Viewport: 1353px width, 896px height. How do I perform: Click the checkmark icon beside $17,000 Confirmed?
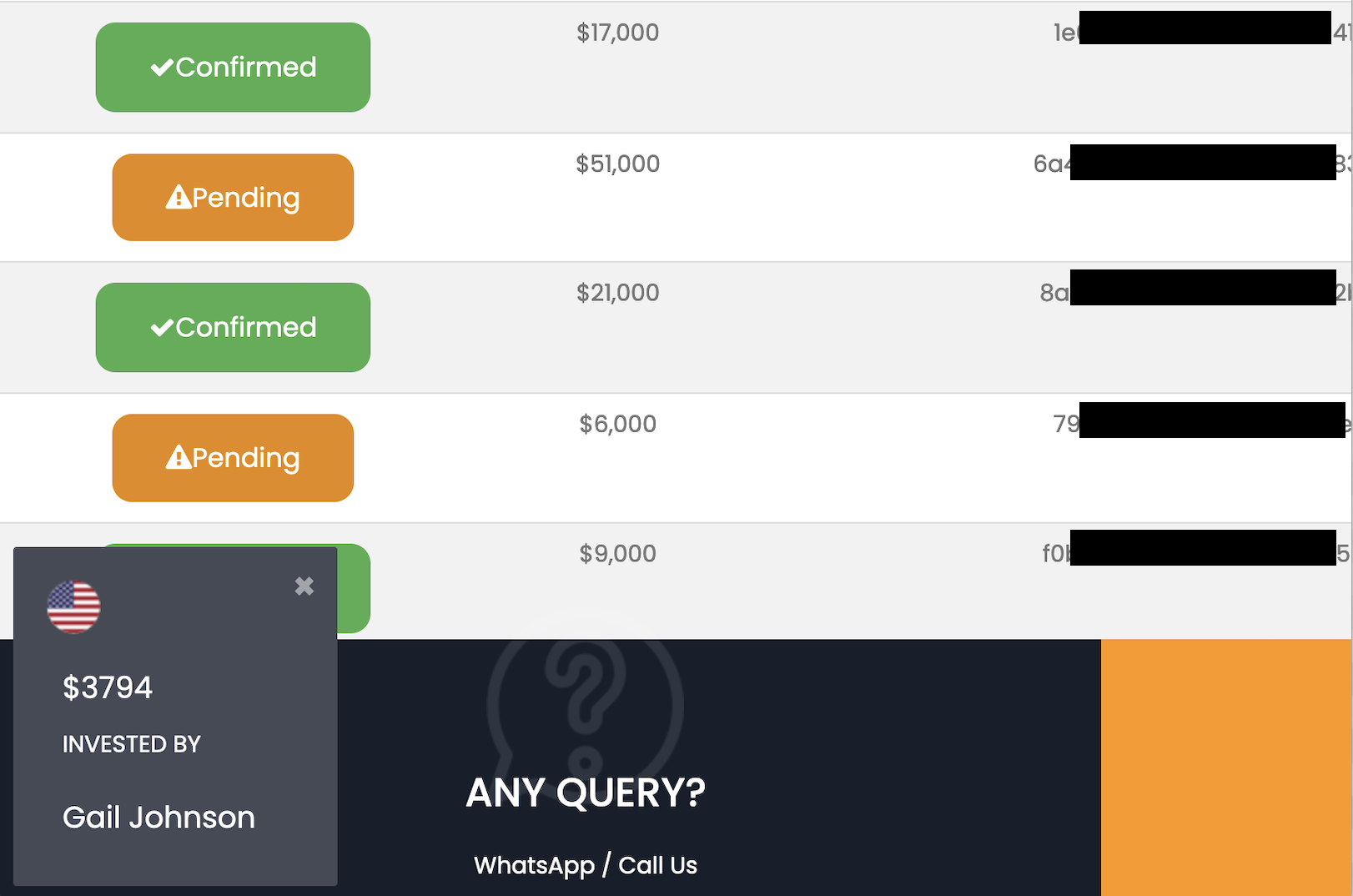162,68
